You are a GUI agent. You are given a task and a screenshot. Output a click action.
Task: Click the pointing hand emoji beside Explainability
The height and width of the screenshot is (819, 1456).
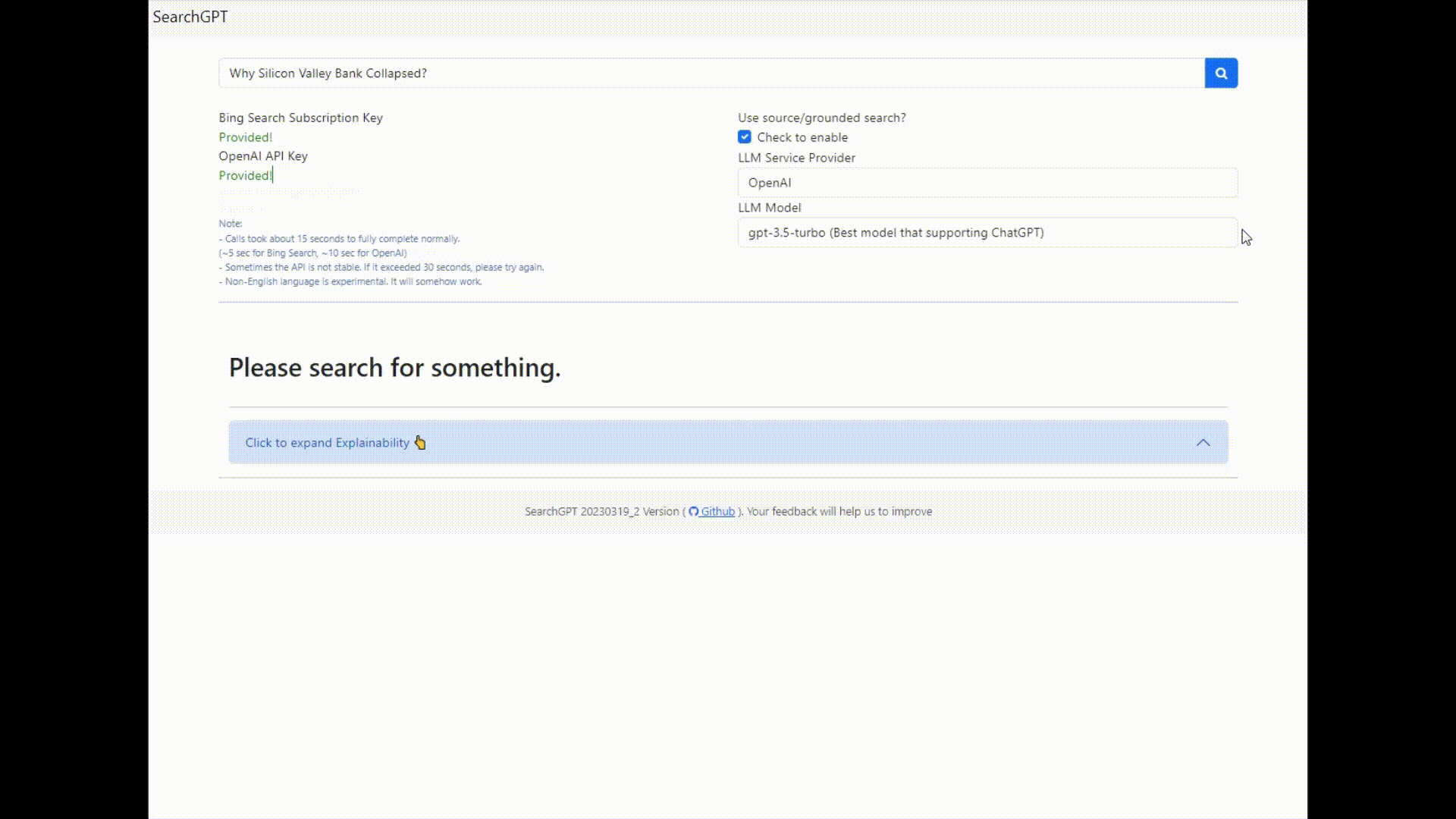pos(420,443)
